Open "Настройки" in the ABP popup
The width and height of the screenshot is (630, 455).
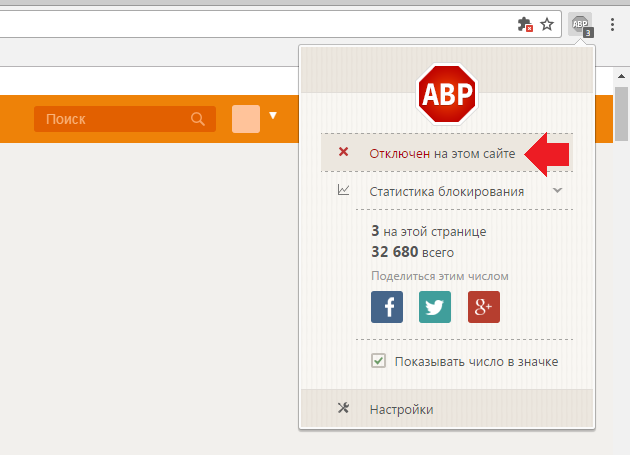tap(447, 409)
